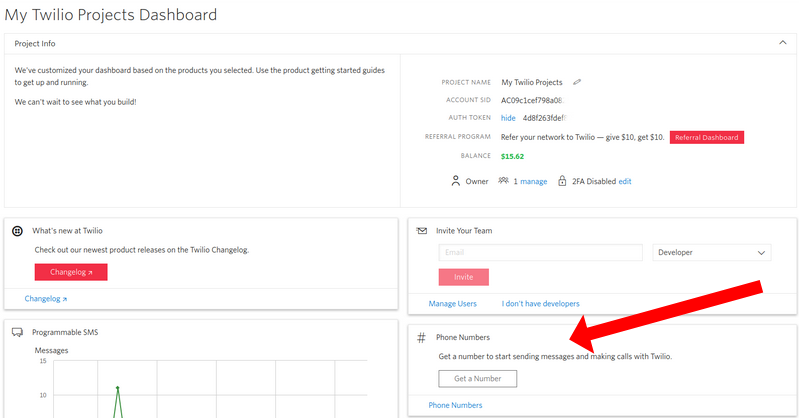
Task: Click the Twilio logo icon in What's new
Action: (x=17, y=231)
